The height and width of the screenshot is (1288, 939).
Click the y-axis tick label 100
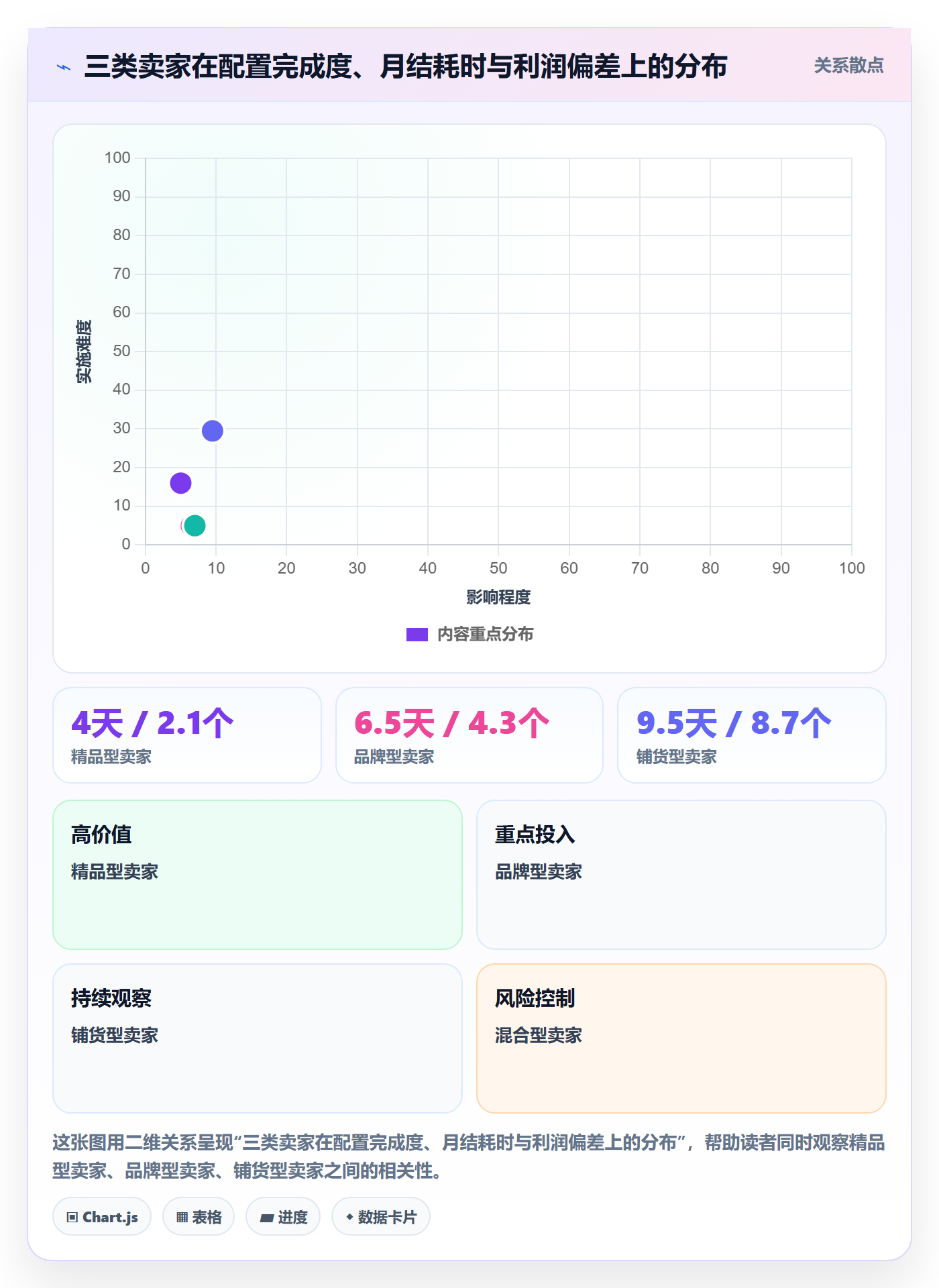tap(117, 158)
